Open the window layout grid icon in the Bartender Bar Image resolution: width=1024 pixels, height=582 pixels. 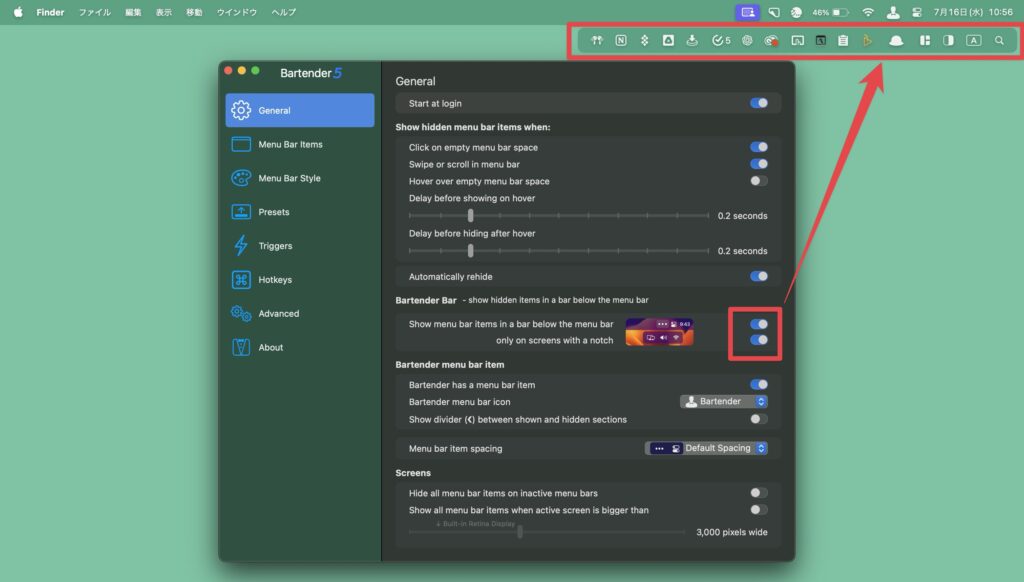click(x=925, y=40)
